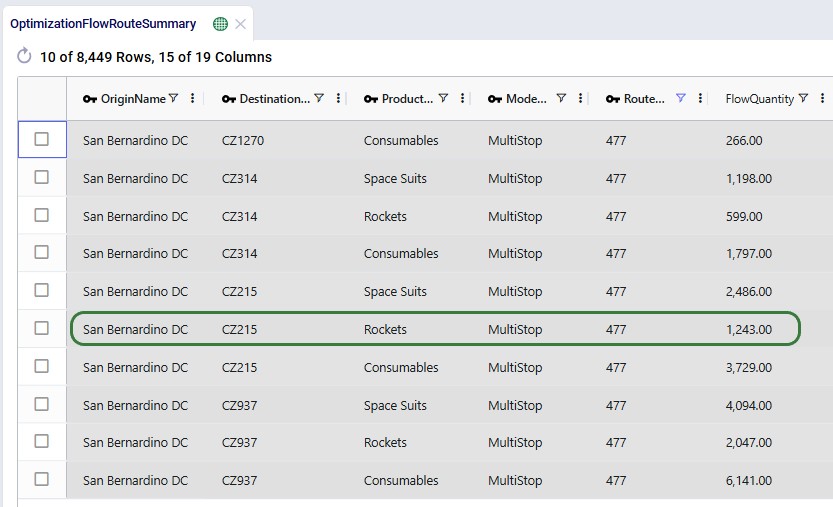Open filter for Product column
Image resolution: width=833 pixels, height=507 pixels.
click(443, 98)
